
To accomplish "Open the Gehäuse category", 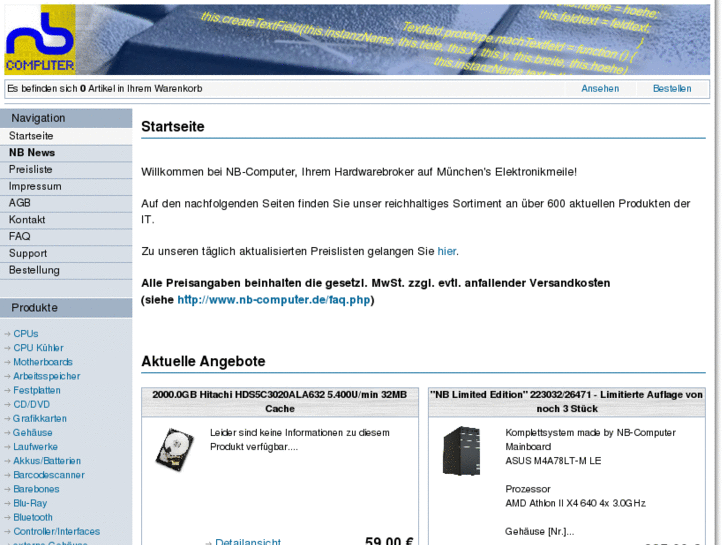I will tap(32, 433).
